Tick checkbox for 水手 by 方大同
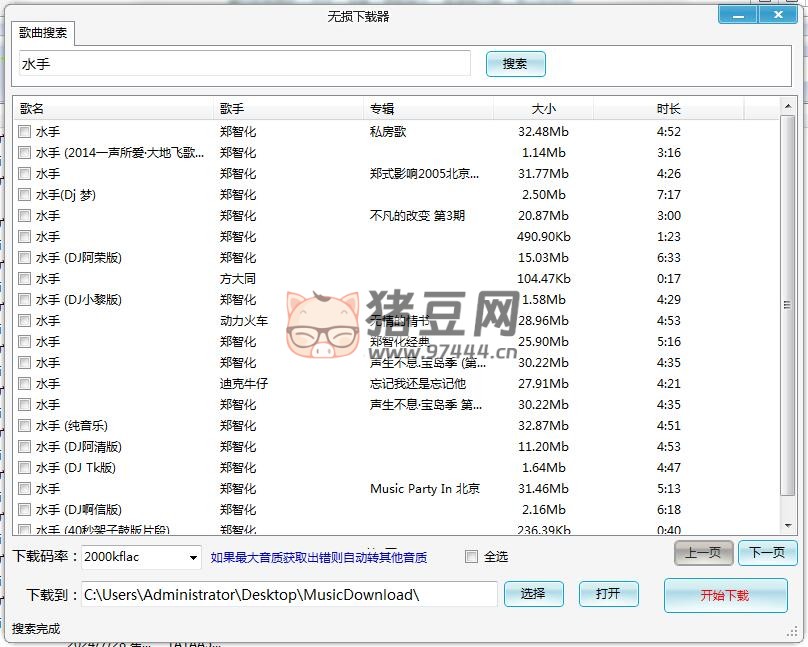The width and height of the screenshot is (808, 647). [x=24, y=279]
